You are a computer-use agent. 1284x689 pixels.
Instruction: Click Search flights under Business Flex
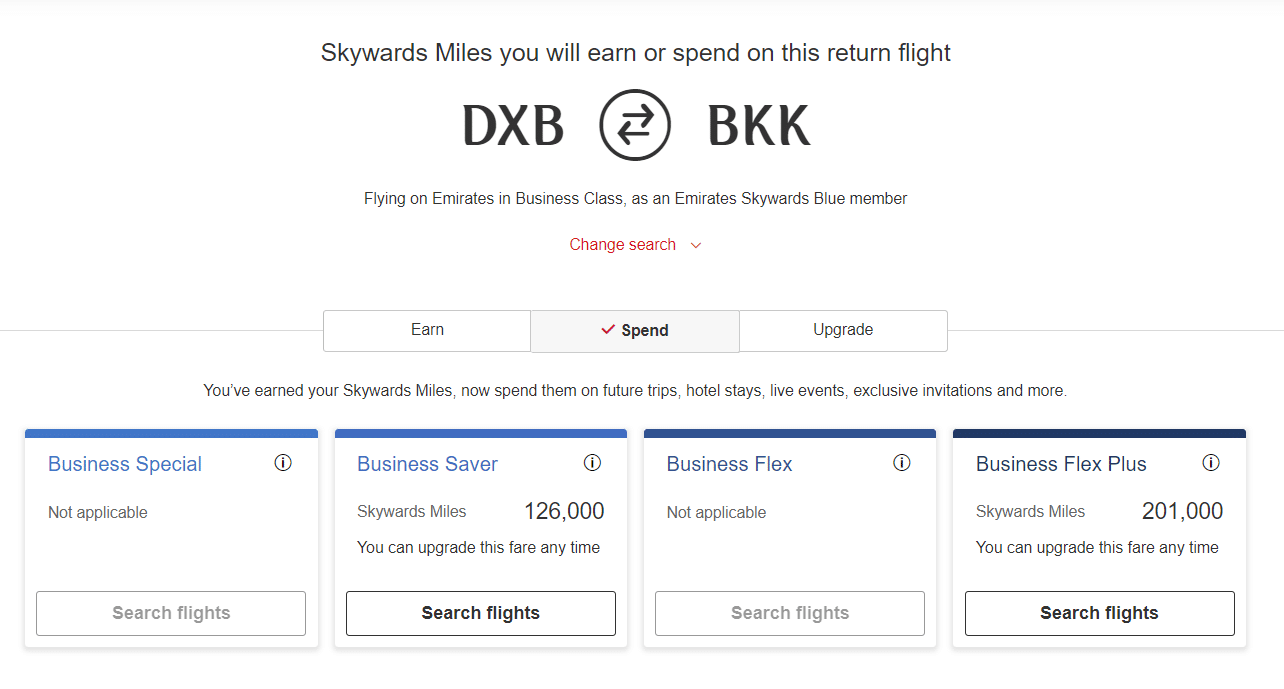point(790,613)
